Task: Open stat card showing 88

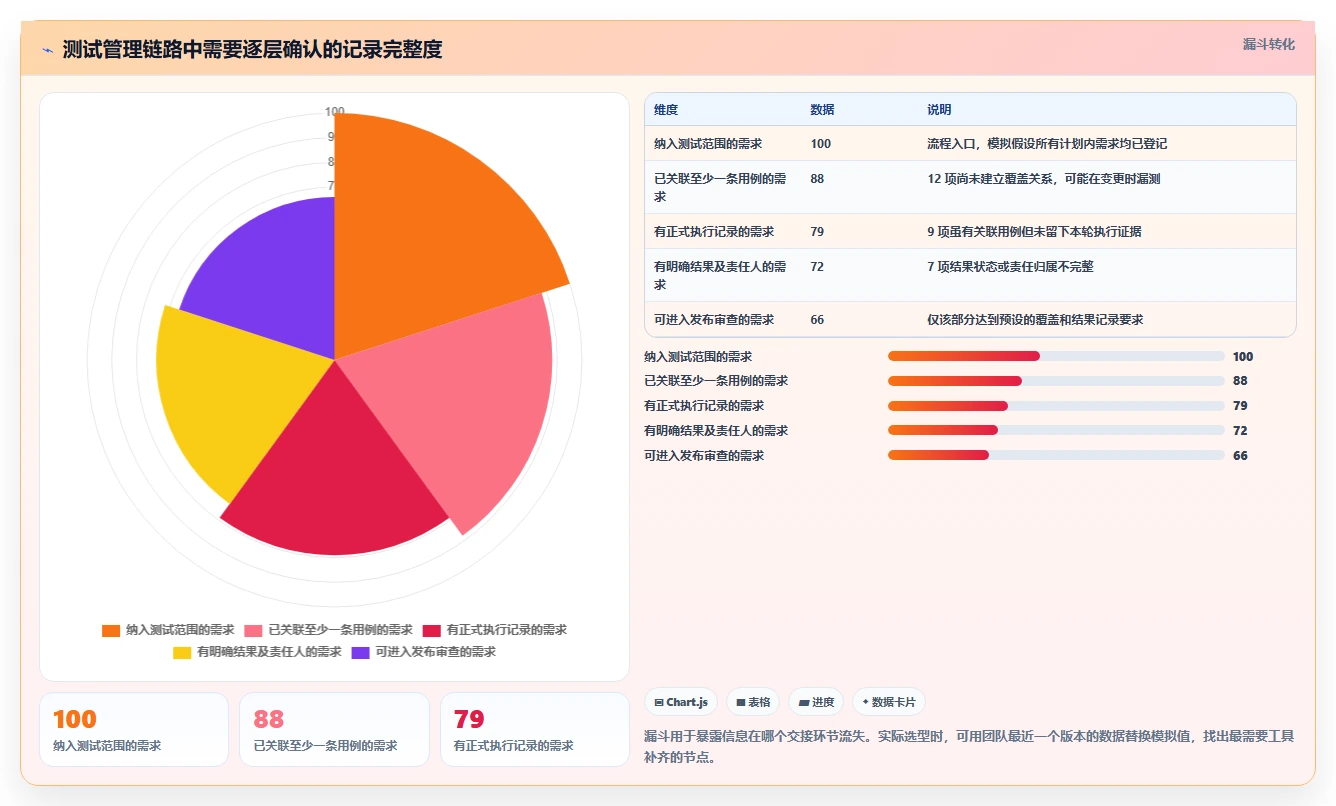Action: point(335,729)
